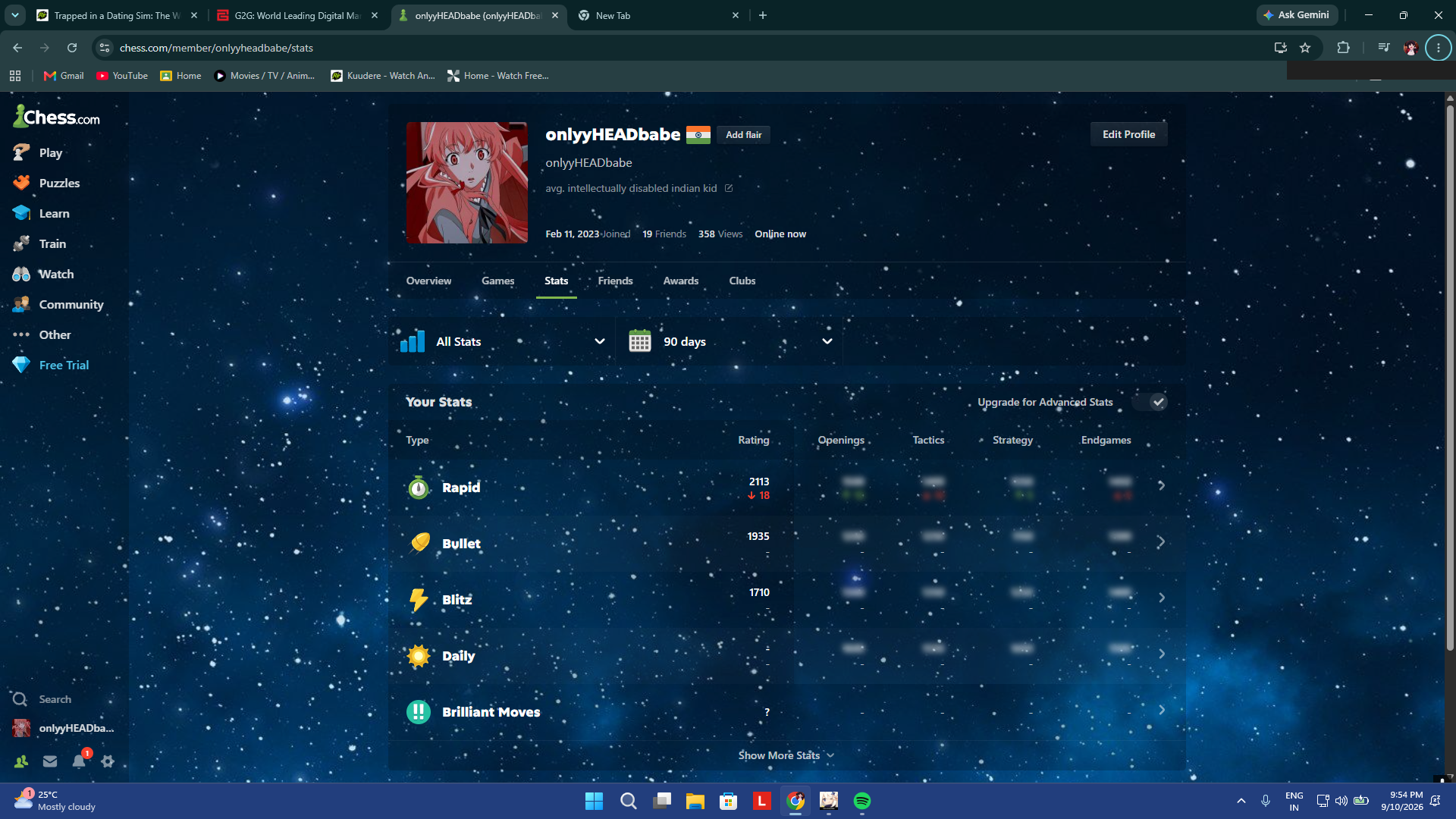Switch to the Overview tab
The width and height of the screenshot is (1456, 819).
(428, 281)
